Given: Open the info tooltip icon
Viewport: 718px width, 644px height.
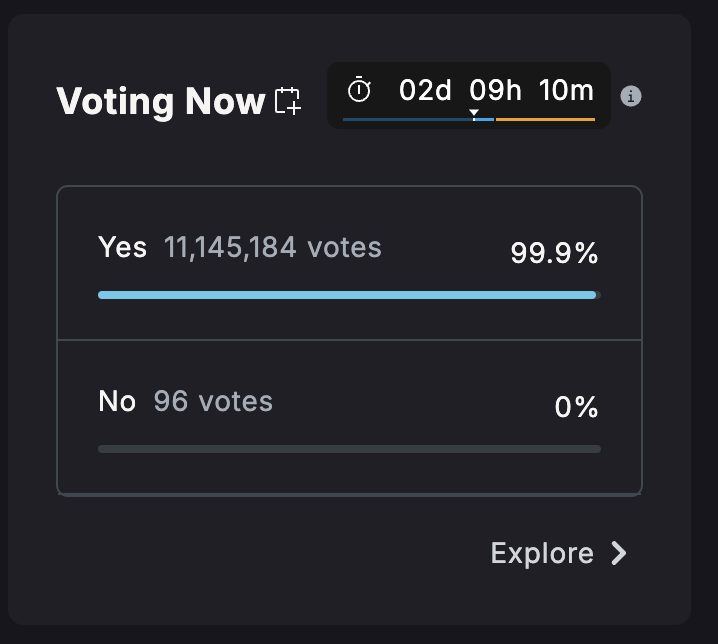Looking at the screenshot, I should (x=631, y=96).
